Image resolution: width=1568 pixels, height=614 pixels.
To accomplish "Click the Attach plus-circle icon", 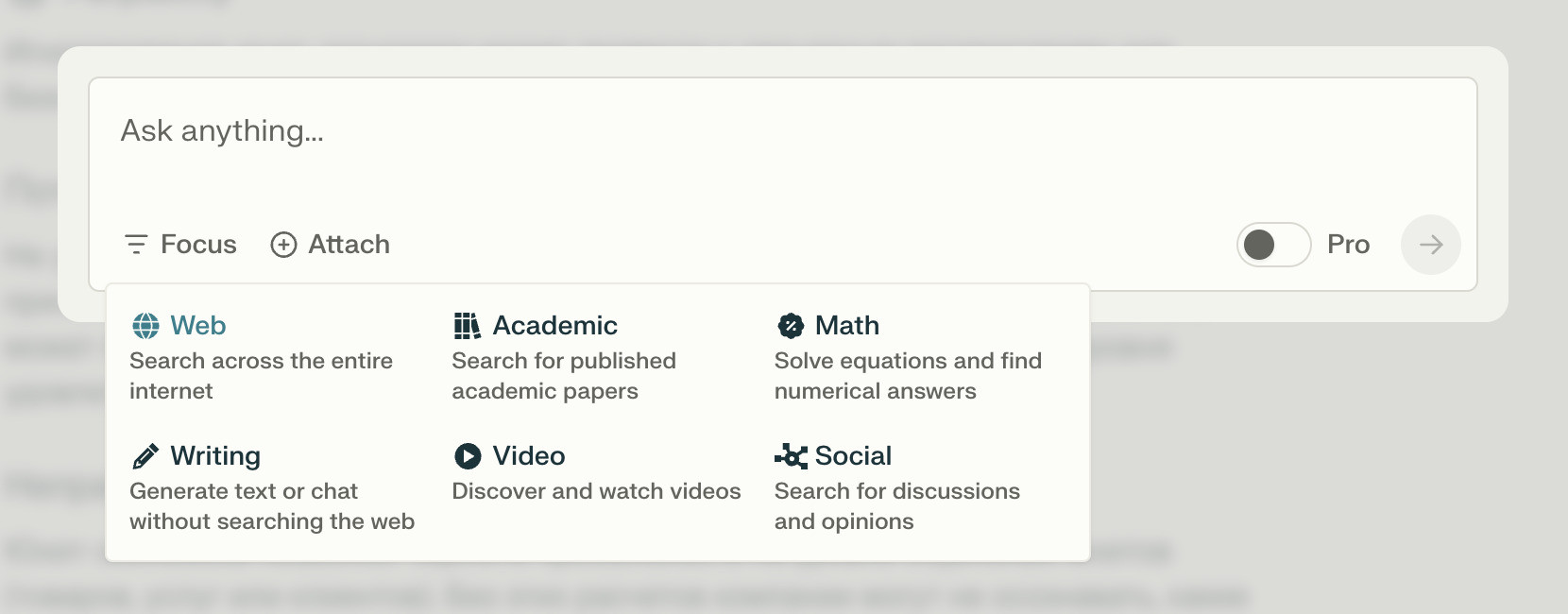I will pos(283,245).
